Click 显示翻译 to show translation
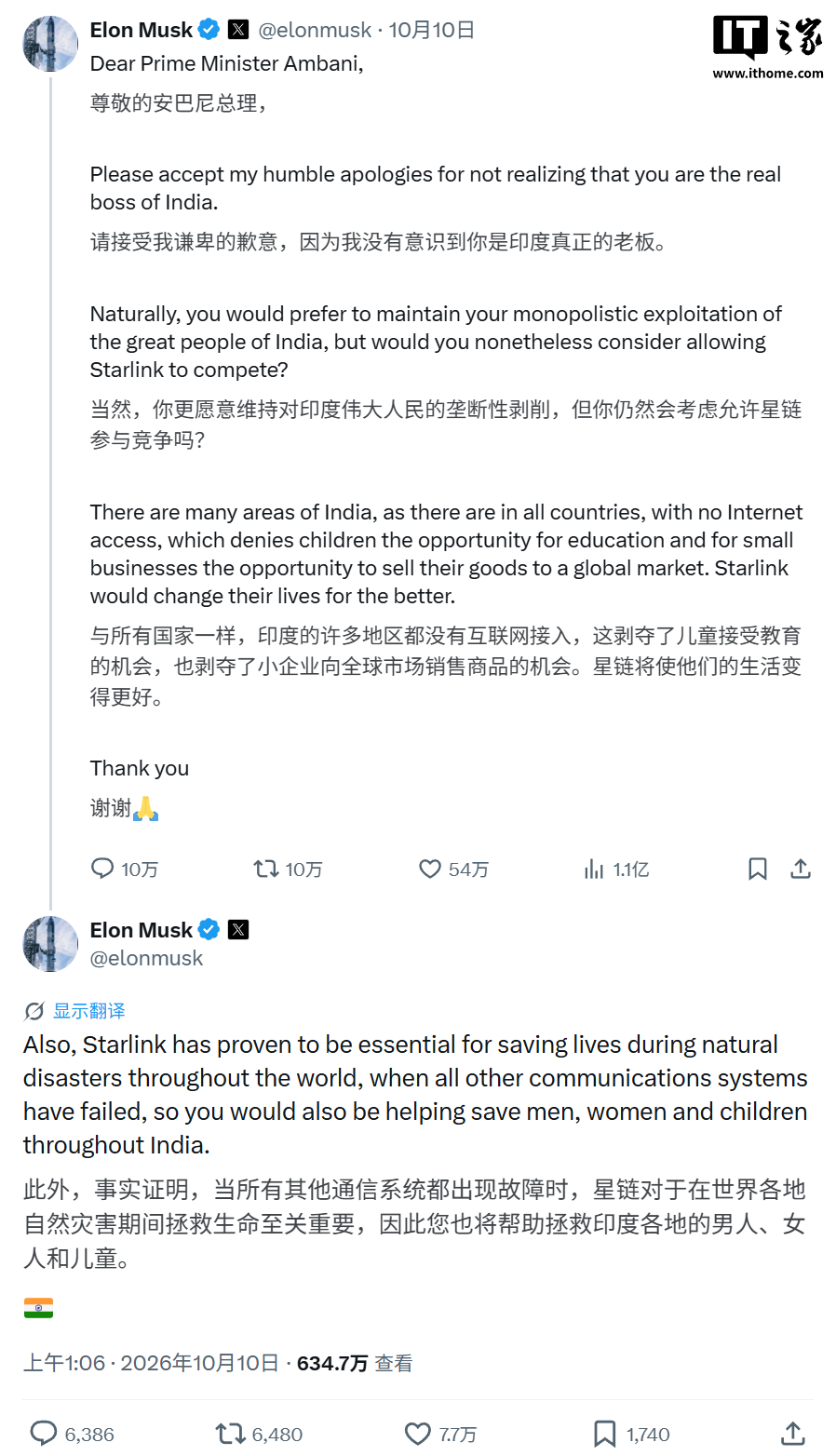 click(88, 1011)
